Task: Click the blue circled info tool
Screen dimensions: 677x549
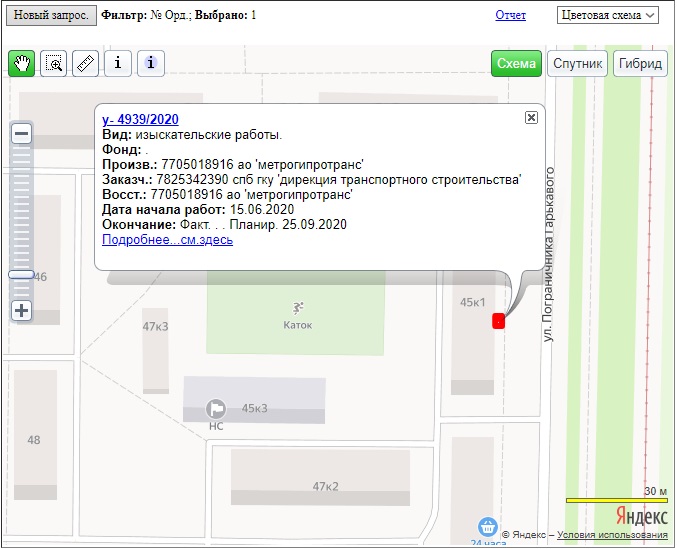Action: point(150,63)
